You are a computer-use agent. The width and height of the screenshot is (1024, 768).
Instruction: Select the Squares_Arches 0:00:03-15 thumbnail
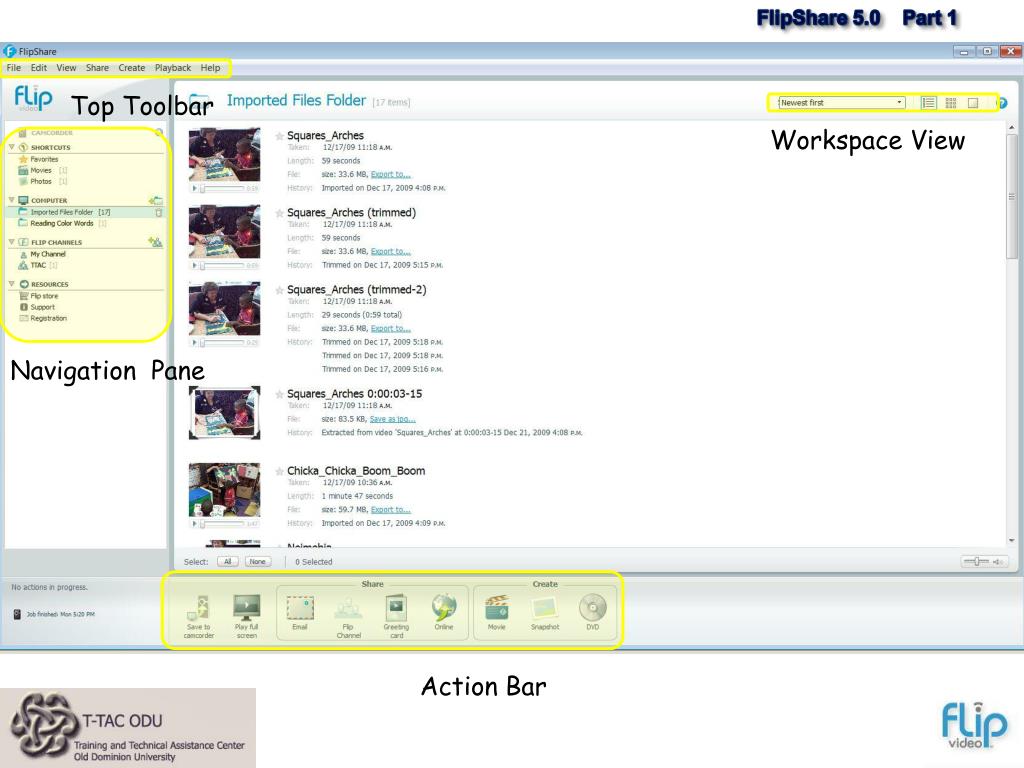coord(225,413)
